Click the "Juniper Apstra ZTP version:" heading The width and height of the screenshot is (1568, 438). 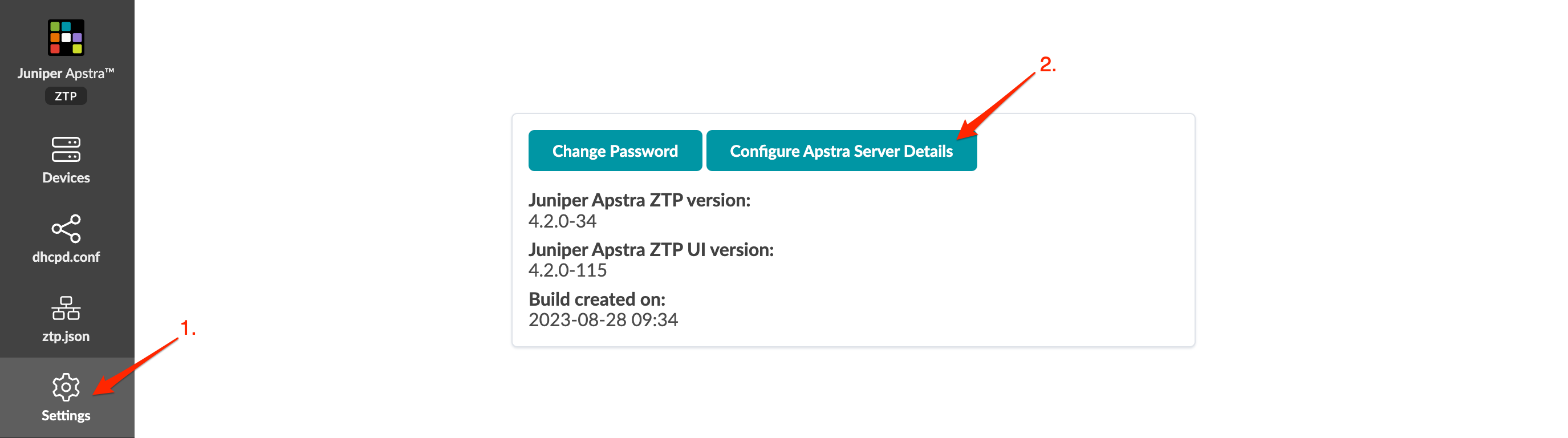click(639, 200)
